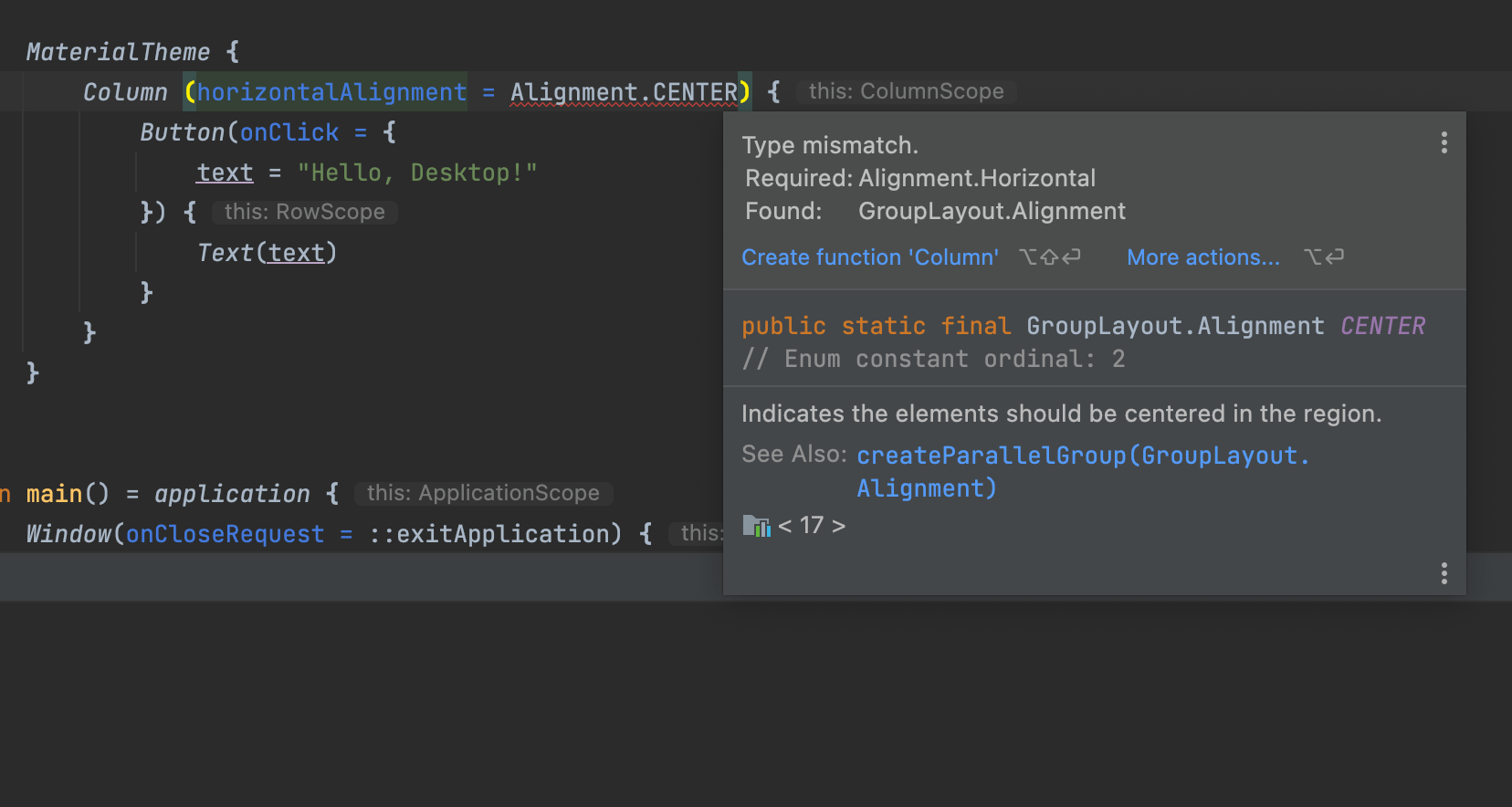Click the onCloseRequest parameter in Window
The height and width of the screenshot is (807, 1512).
(x=225, y=534)
